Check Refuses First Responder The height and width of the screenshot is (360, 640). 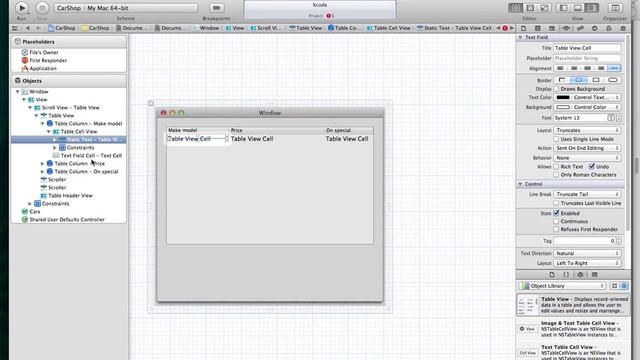point(556,229)
